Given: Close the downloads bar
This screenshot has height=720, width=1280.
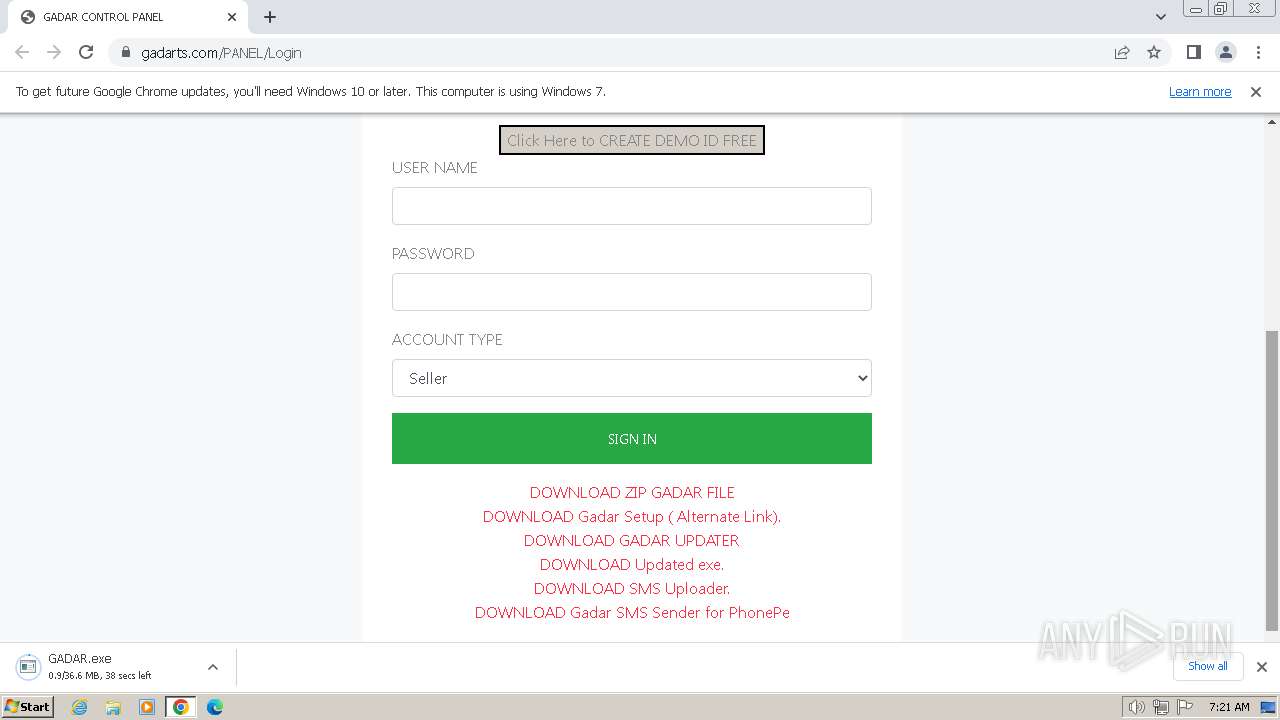Looking at the screenshot, I should (1262, 667).
